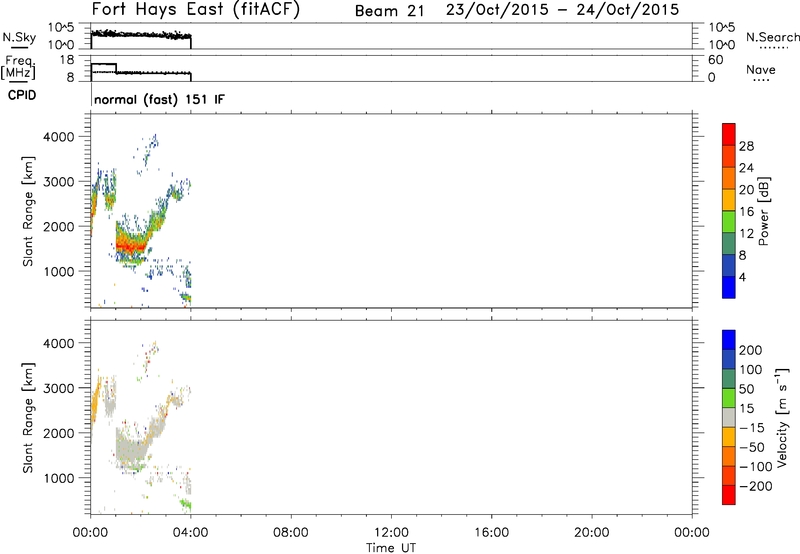The height and width of the screenshot is (554, 800).
Task: Click the gray −15 to 15 velocity color bar segment
Action: coord(729,417)
